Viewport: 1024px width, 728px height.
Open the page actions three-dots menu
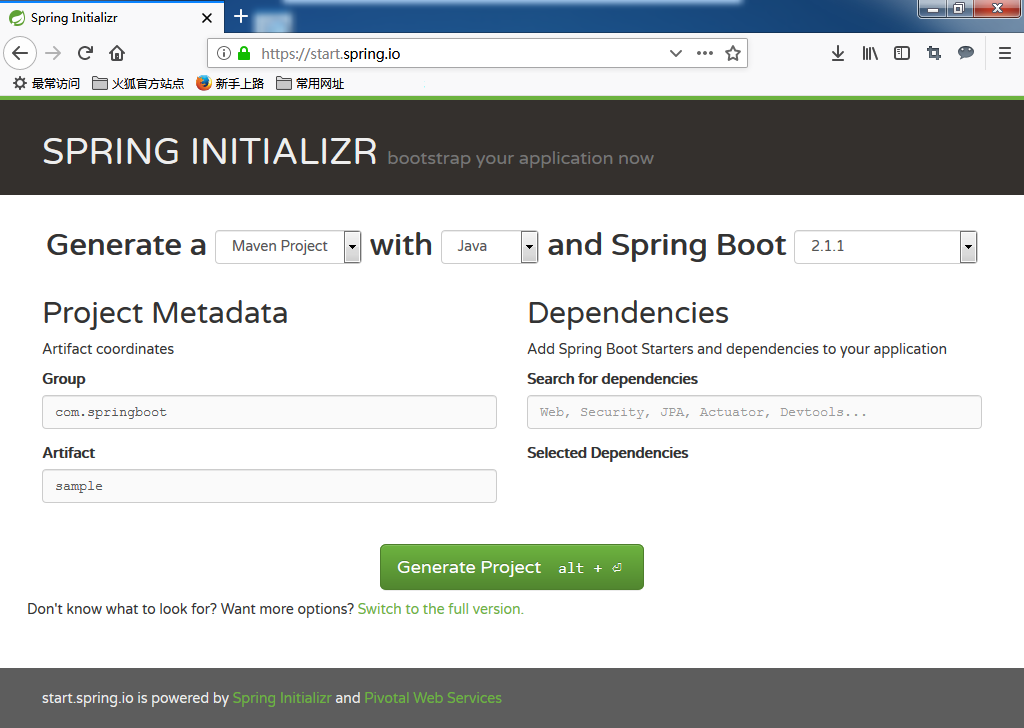(705, 53)
